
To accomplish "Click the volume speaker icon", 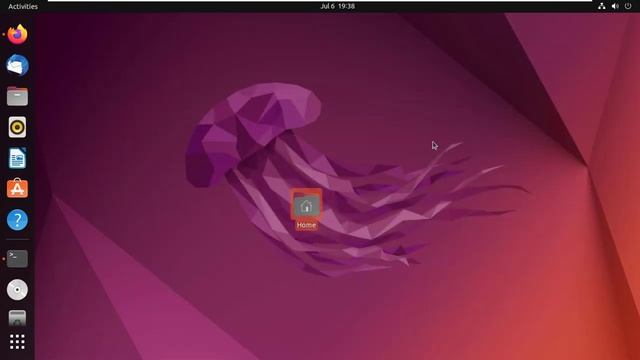I will click(x=615, y=6).
